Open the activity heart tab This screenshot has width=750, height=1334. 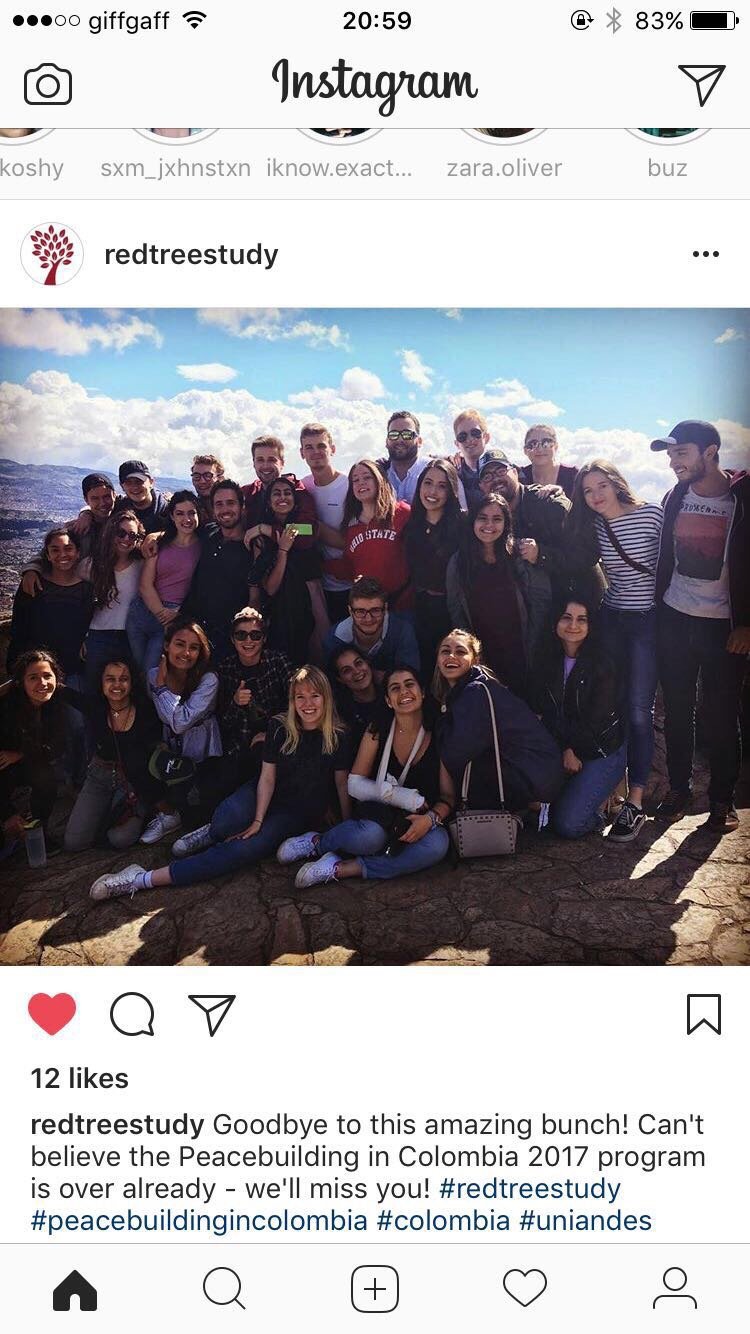coord(525,1289)
